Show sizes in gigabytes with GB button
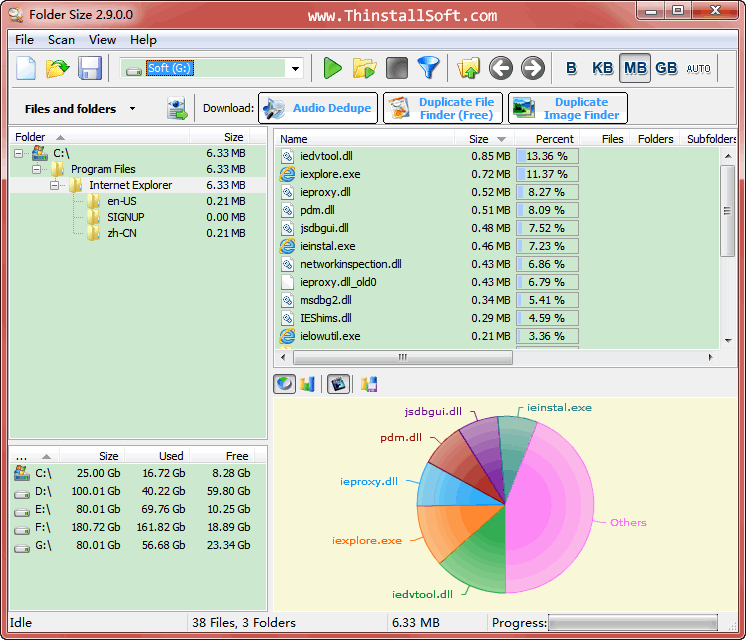746x640 pixels. tap(666, 68)
